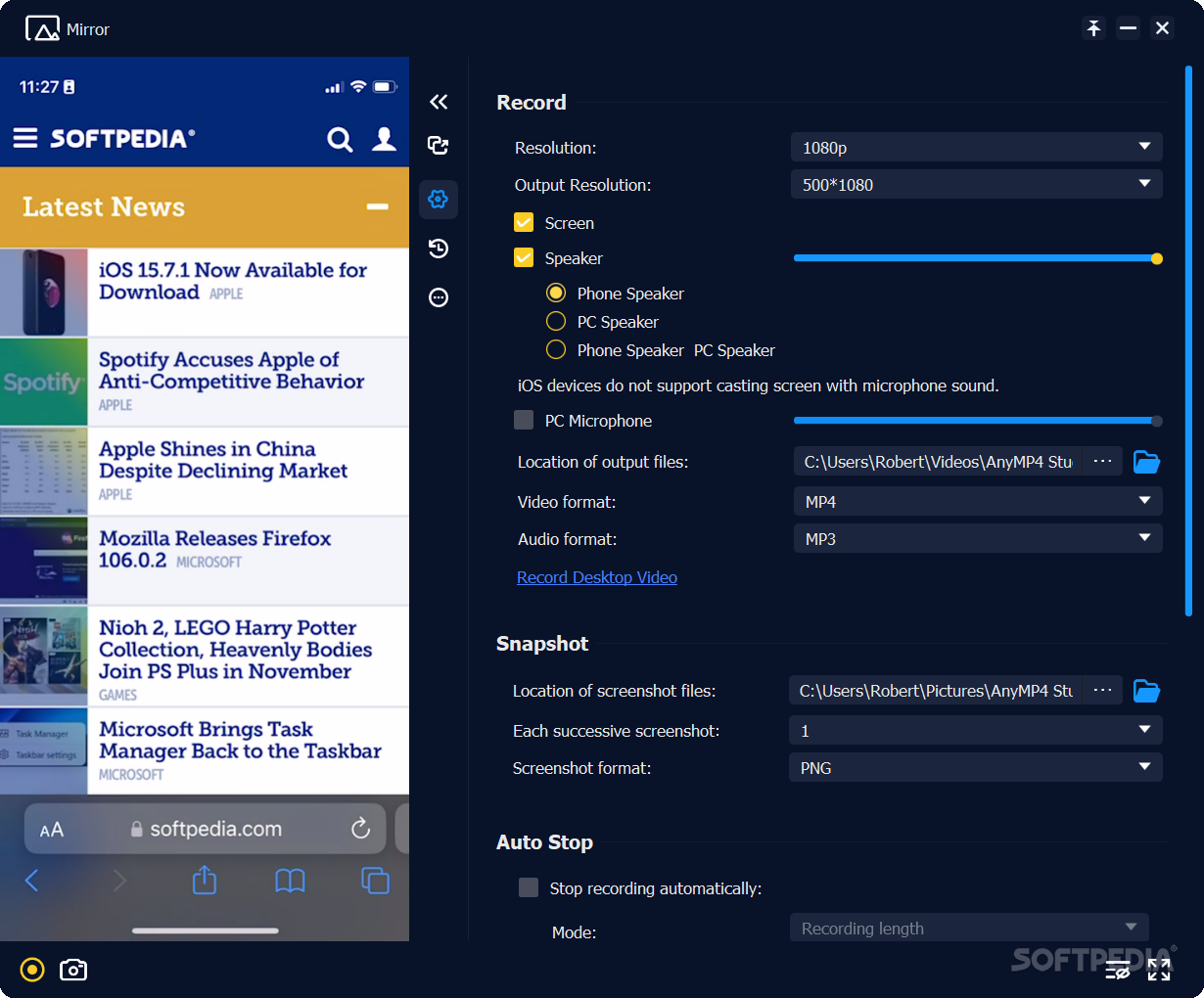Enable Stop recording automatically checkbox
This screenshot has width=1204, height=998.
tap(529, 887)
